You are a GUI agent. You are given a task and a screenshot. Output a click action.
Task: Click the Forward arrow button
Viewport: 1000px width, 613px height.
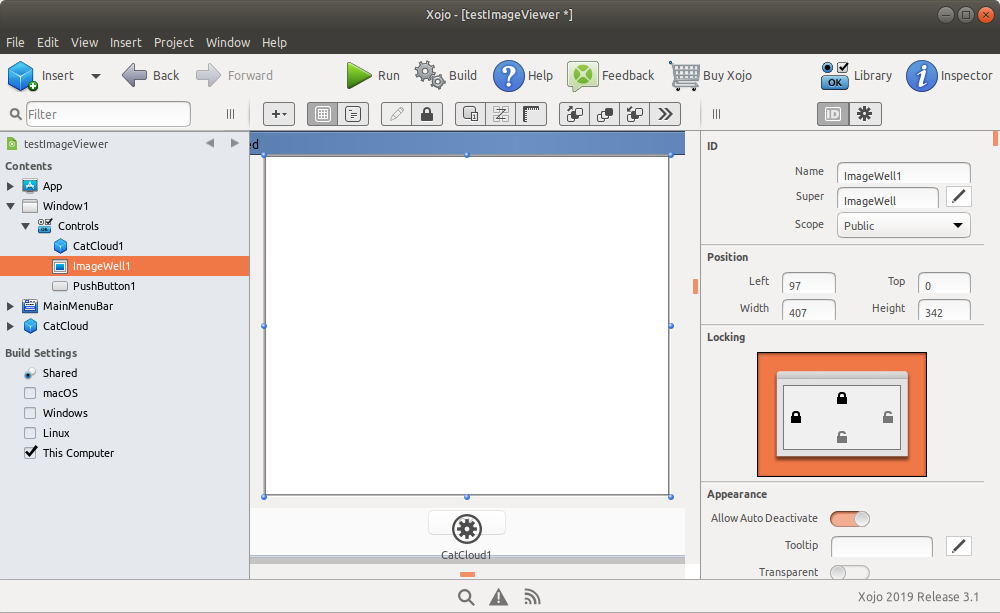[234, 75]
